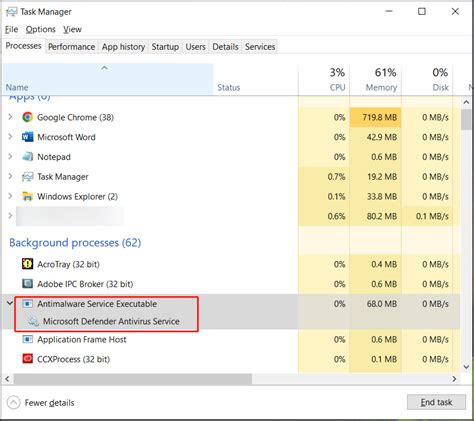The height and width of the screenshot is (421, 474).
Task: Click the Fewer details circle arrow icon
Action: (x=14, y=403)
